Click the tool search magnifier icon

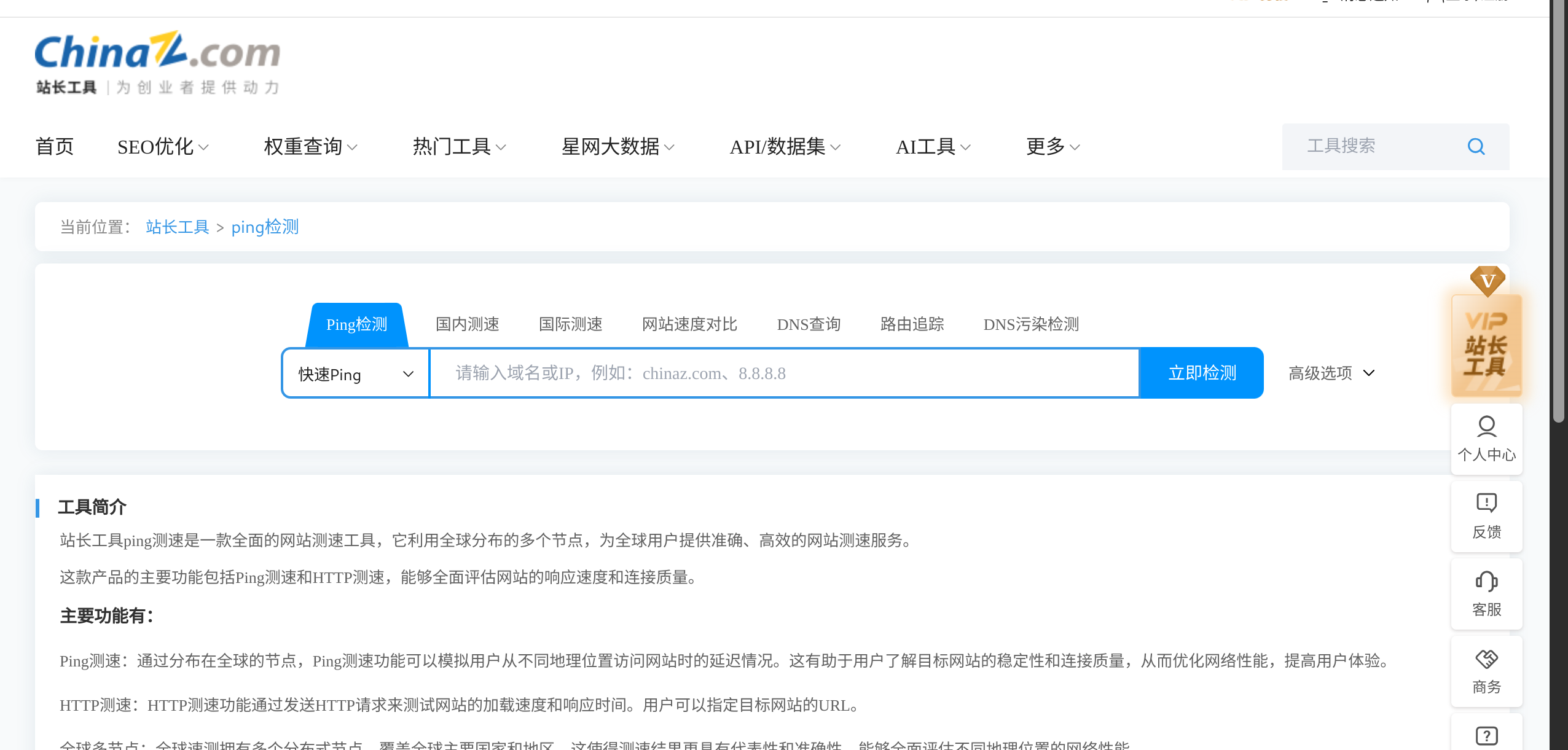[1476, 147]
